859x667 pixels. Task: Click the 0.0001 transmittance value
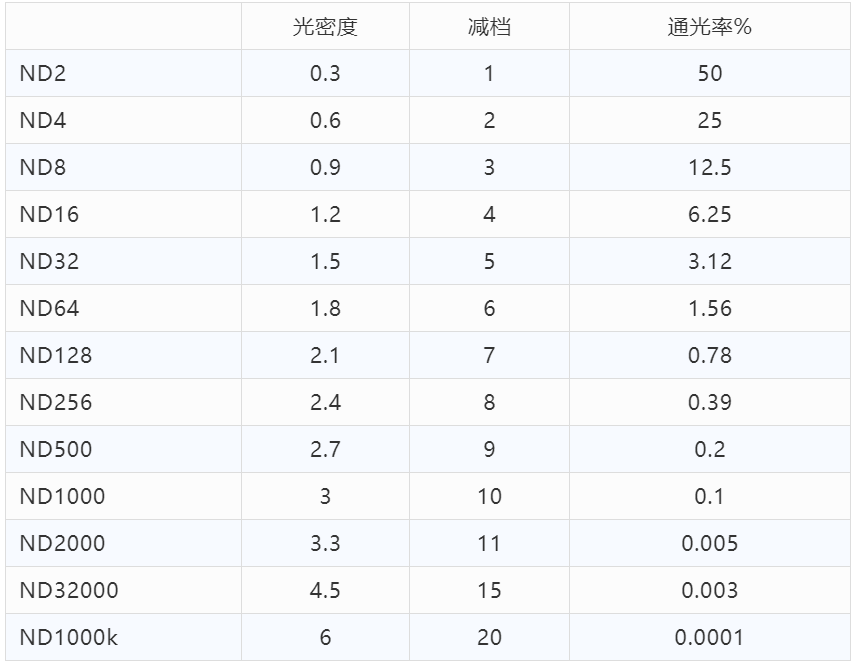tap(709, 638)
